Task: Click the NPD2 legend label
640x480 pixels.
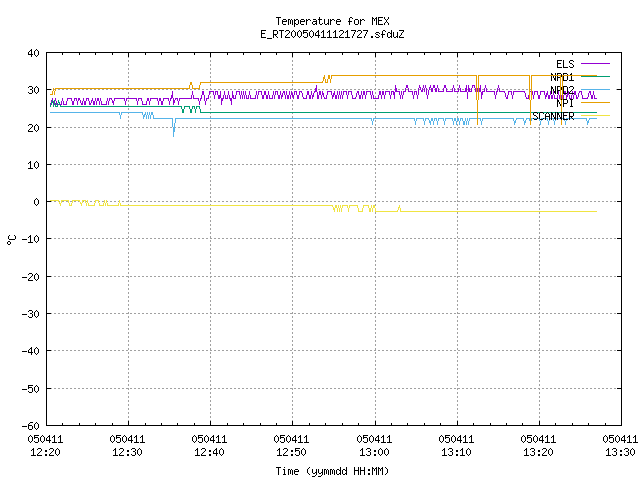Action: pos(562,90)
